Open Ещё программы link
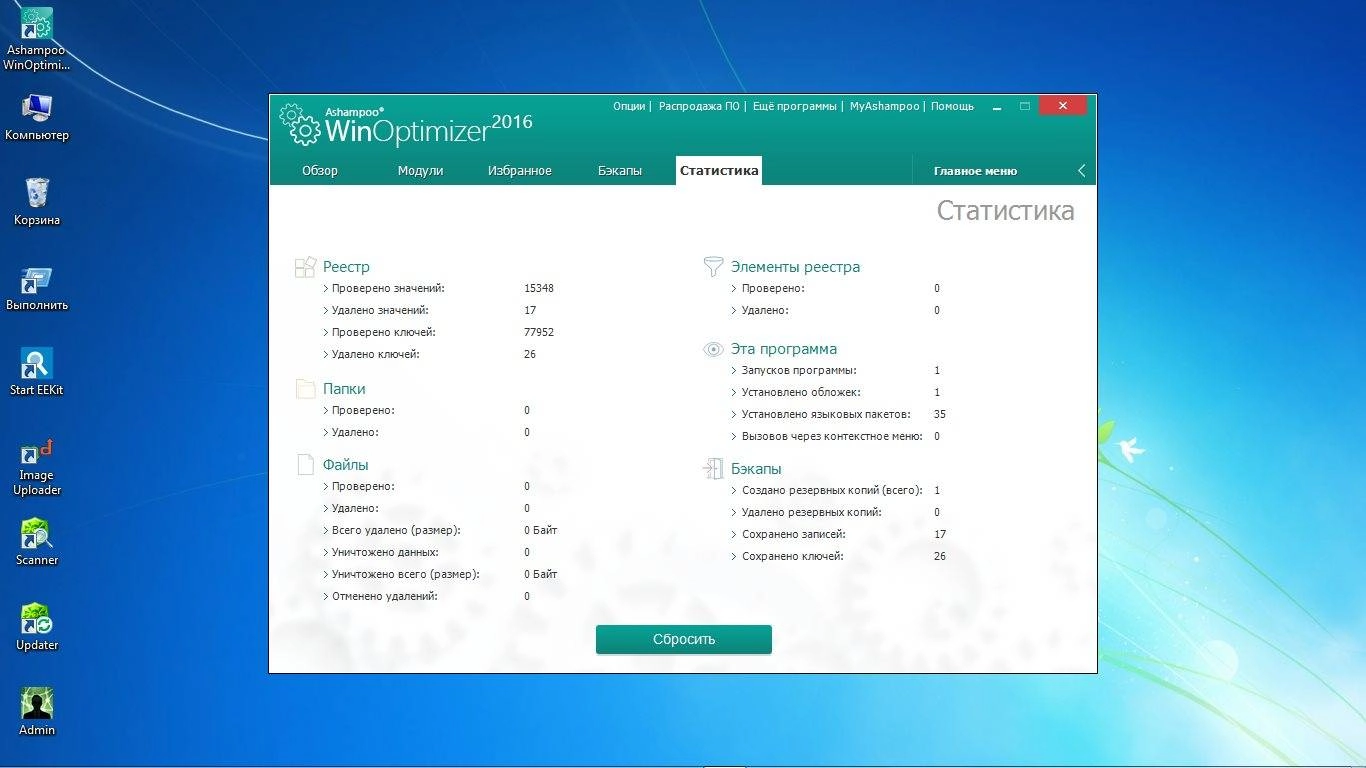 [794, 106]
